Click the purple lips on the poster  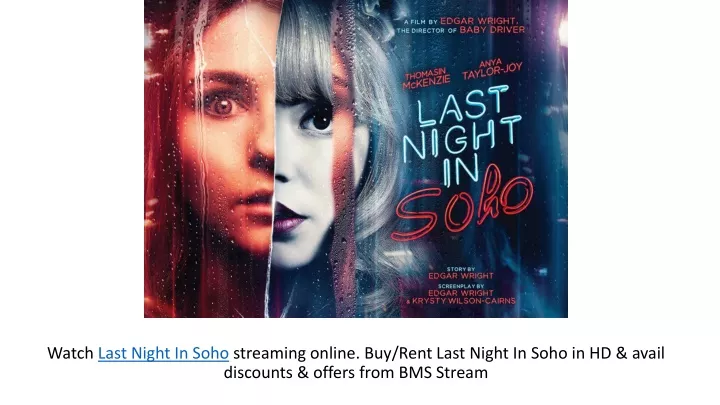pyautogui.click(x=288, y=219)
